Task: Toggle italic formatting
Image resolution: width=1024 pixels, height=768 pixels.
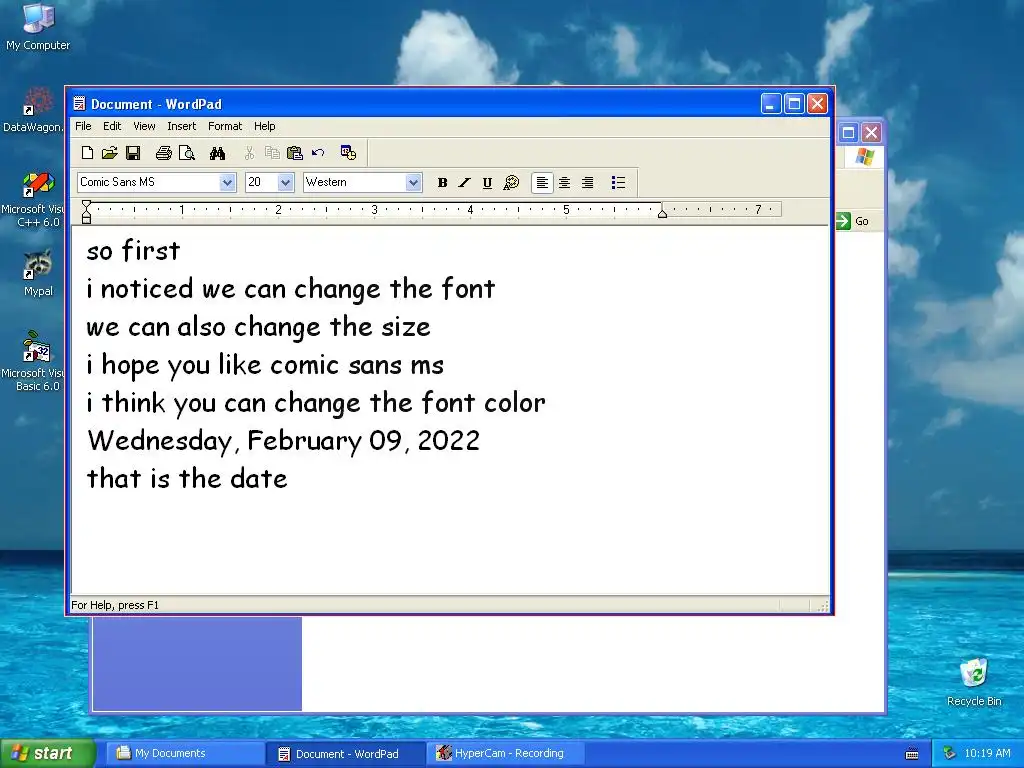Action: point(464,183)
